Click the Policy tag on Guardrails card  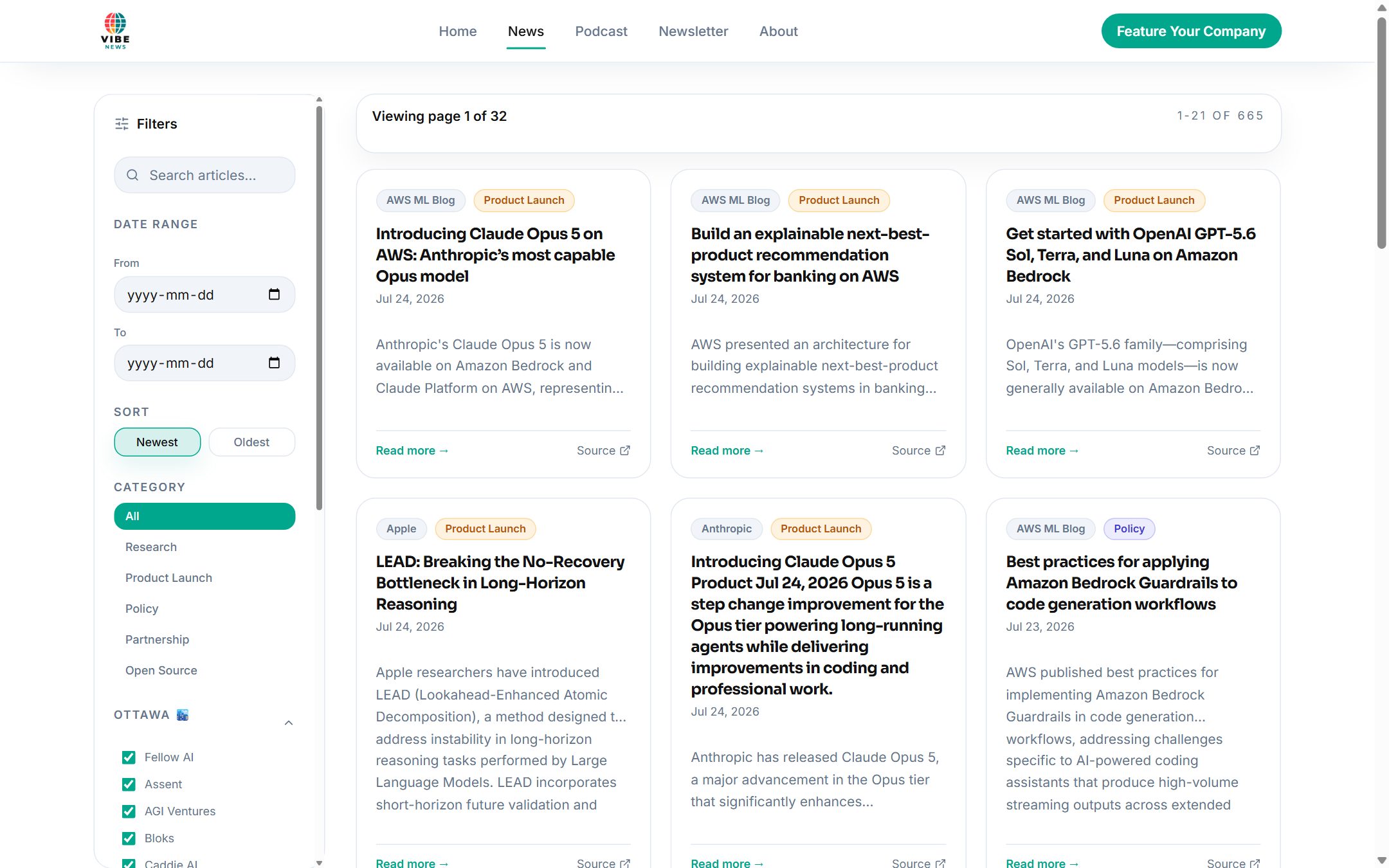(1129, 529)
